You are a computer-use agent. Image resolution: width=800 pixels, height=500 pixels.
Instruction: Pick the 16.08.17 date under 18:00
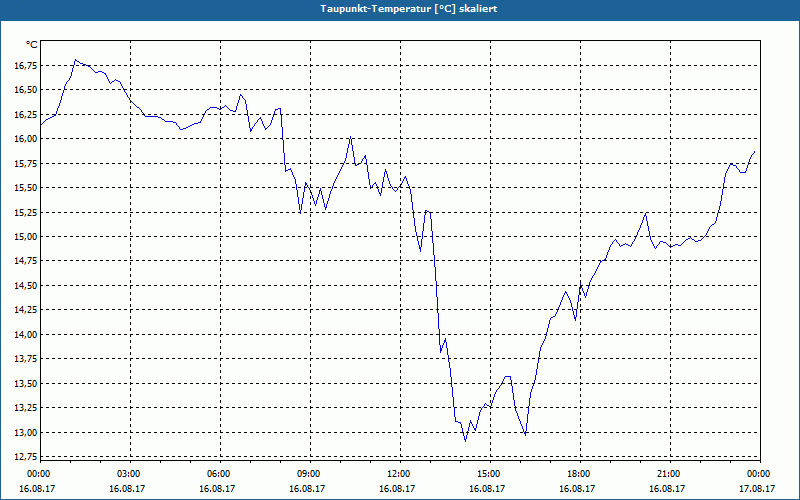coord(578,488)
